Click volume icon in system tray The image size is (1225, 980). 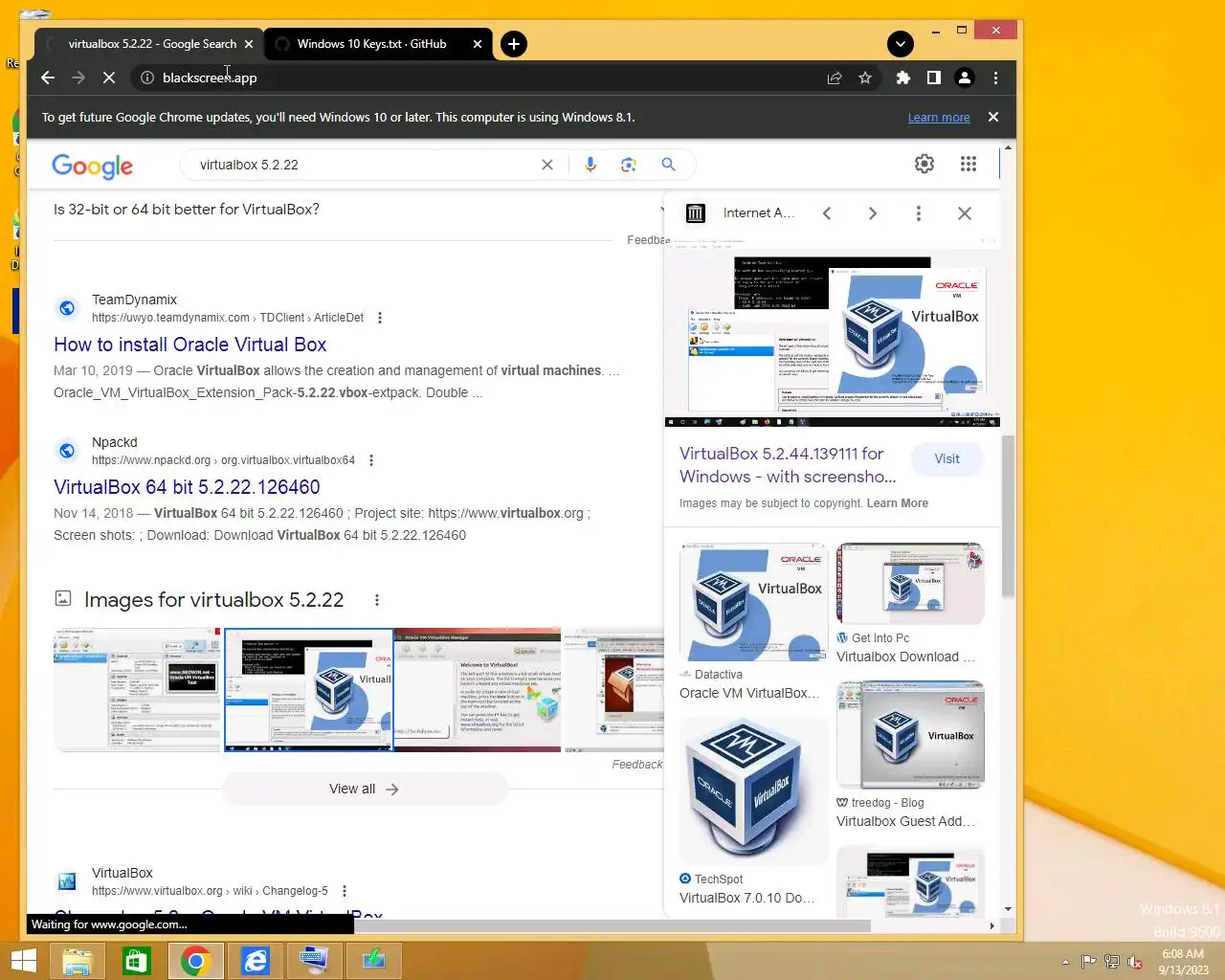1135,962
